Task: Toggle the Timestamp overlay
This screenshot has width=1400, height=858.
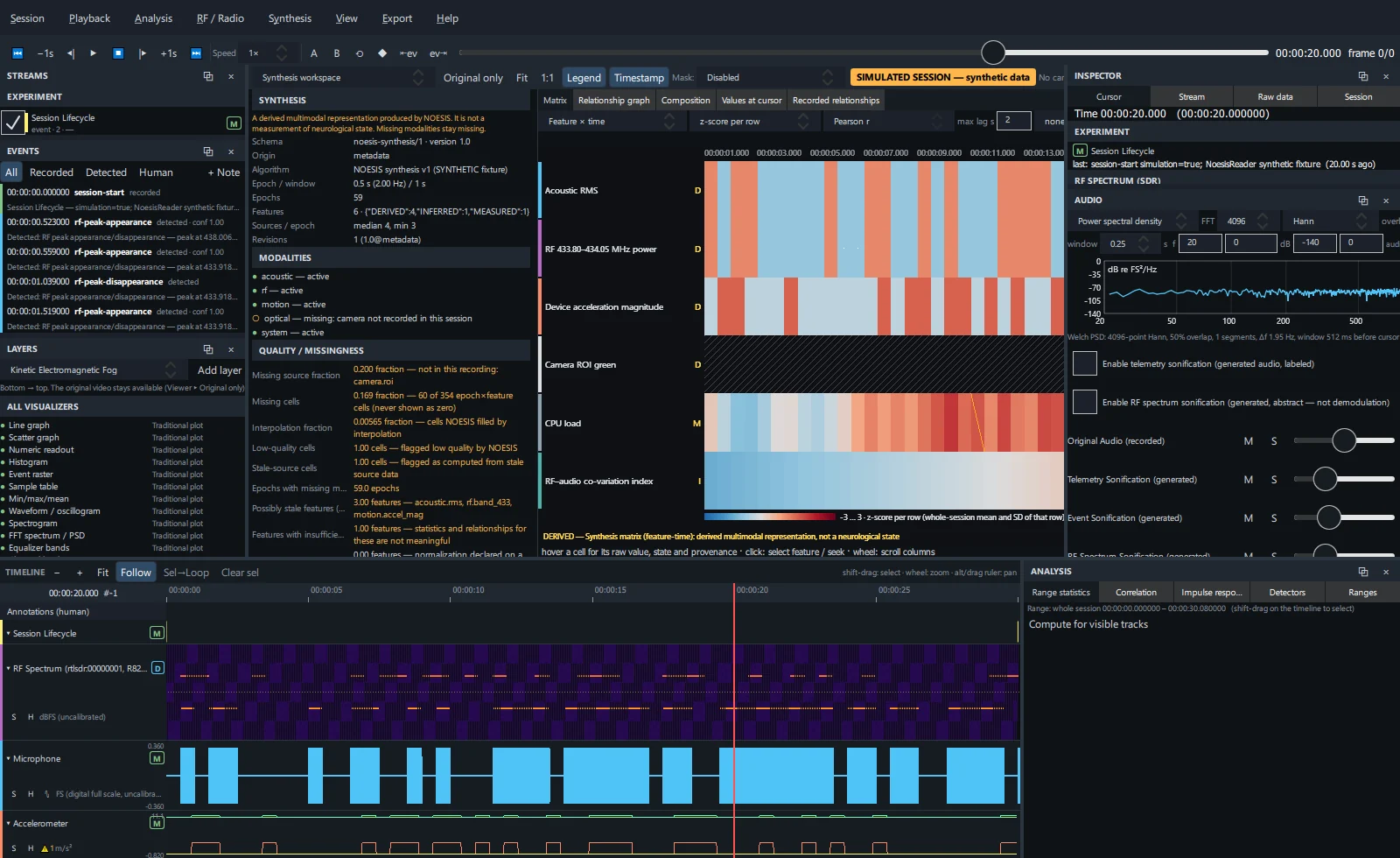Action: pos(639,78)
